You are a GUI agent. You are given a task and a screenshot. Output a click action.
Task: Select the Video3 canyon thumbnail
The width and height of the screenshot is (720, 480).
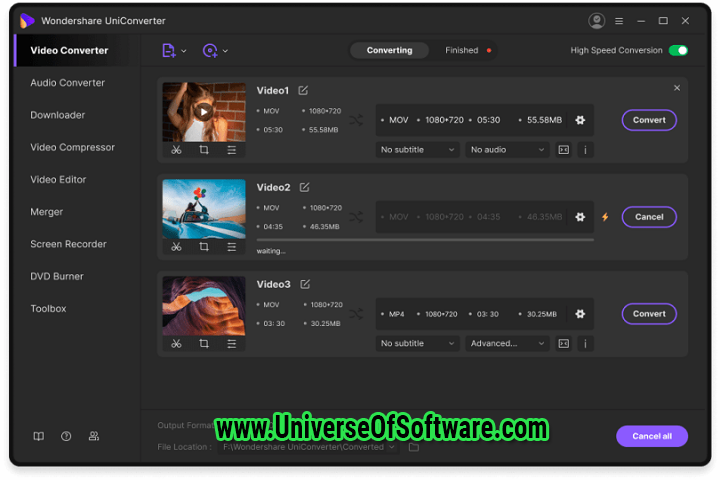click(204, 306)
